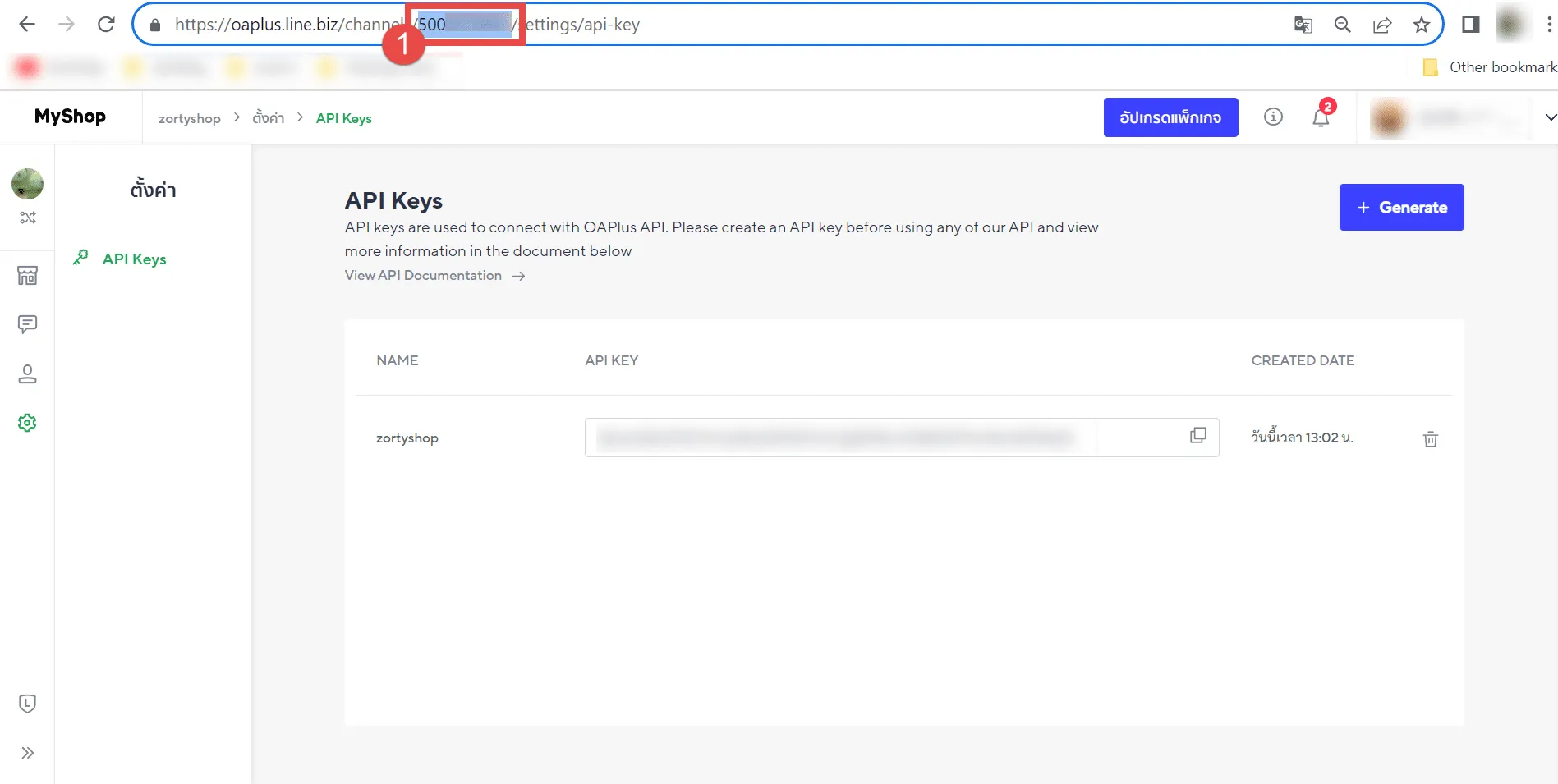This screenshot has width=1558, height=784.
Task: Open the info help icon
Action: pos(1272,117)
